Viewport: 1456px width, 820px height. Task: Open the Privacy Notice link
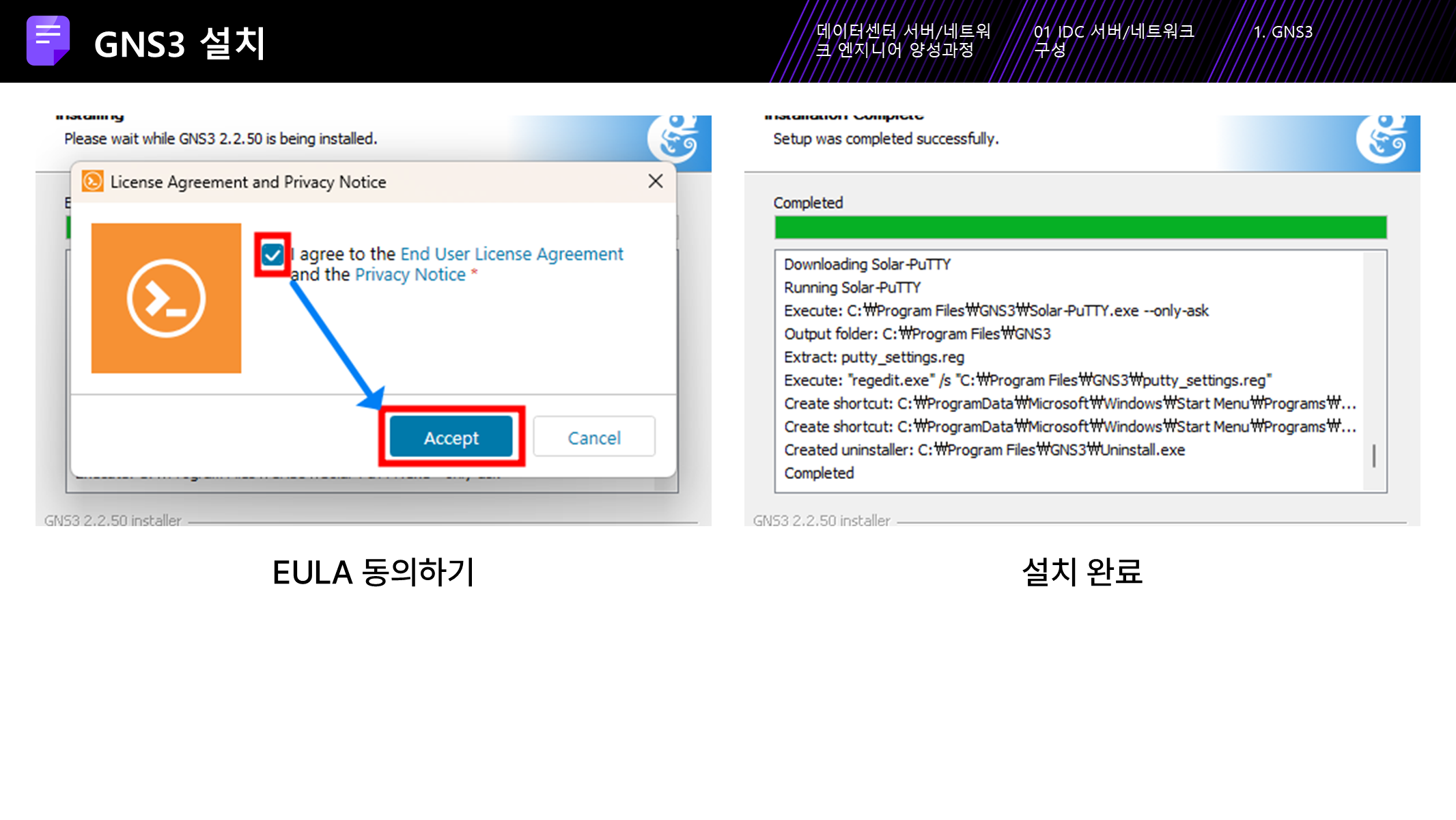(x=410, y=275)
